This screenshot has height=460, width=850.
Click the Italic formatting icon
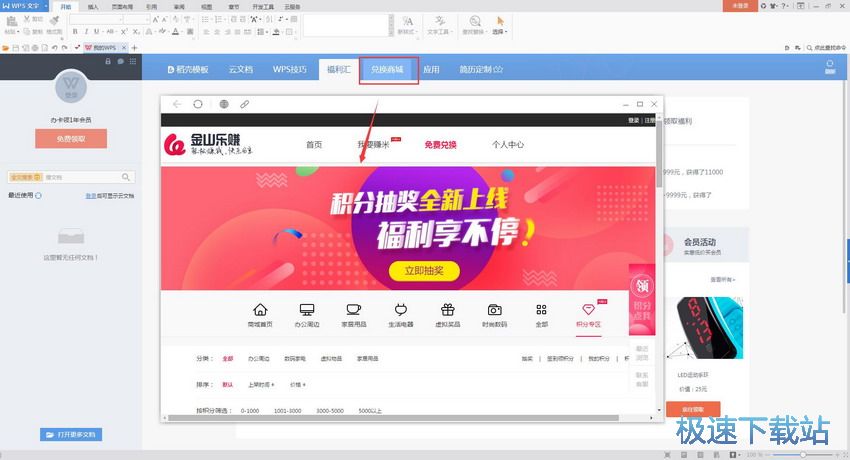pos(86,32)
